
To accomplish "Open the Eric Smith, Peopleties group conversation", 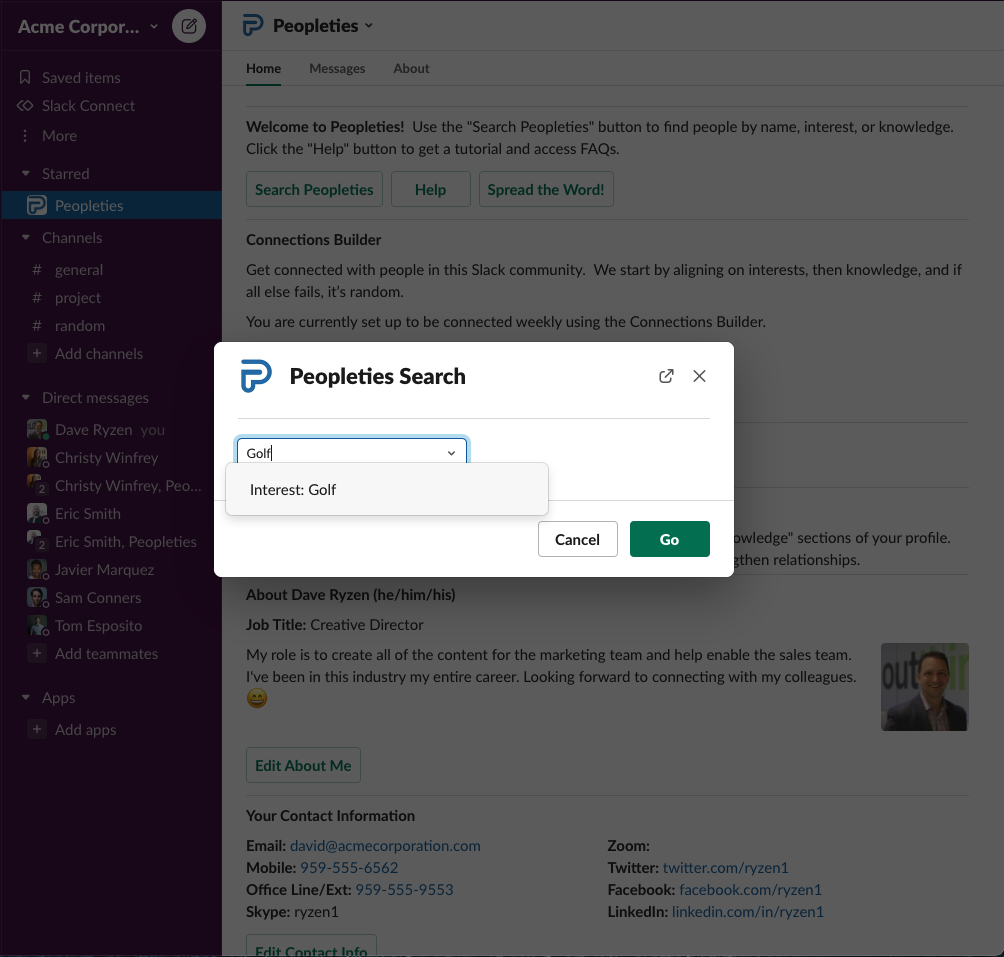I will point(112,542).
